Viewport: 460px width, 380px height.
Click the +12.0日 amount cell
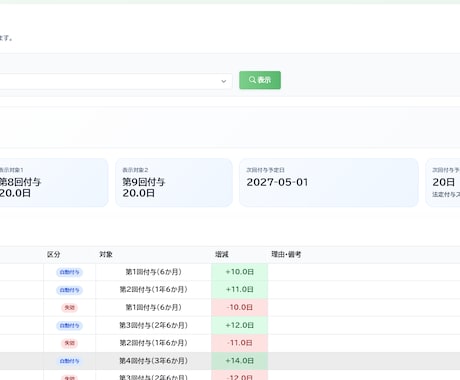239,325
